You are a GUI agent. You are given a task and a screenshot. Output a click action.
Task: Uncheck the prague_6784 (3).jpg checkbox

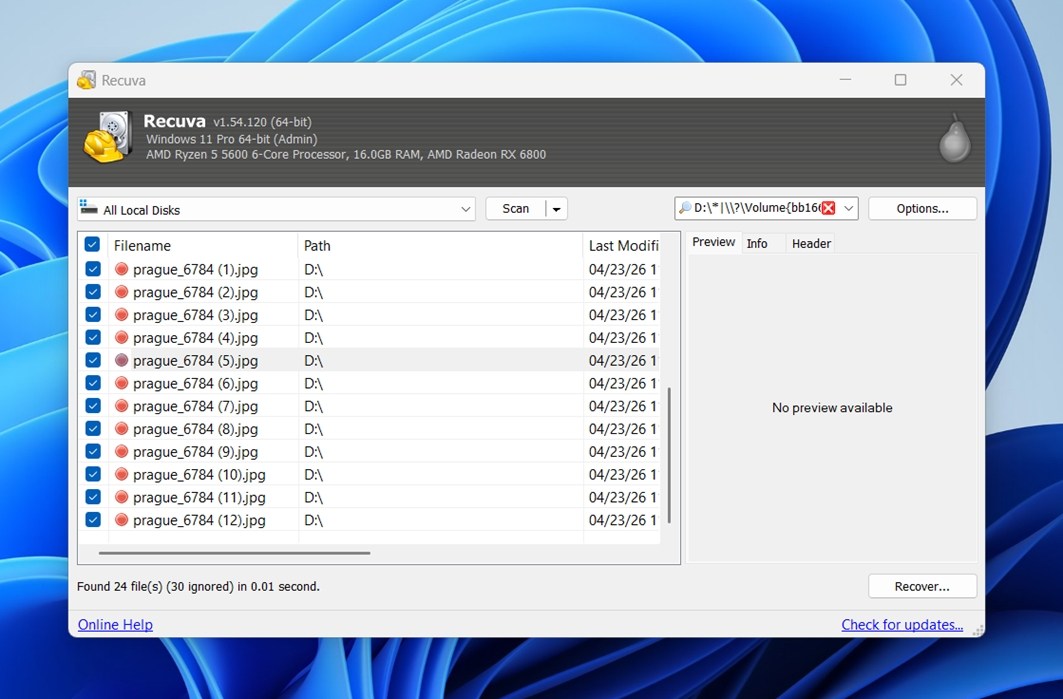tap(93, 315)
